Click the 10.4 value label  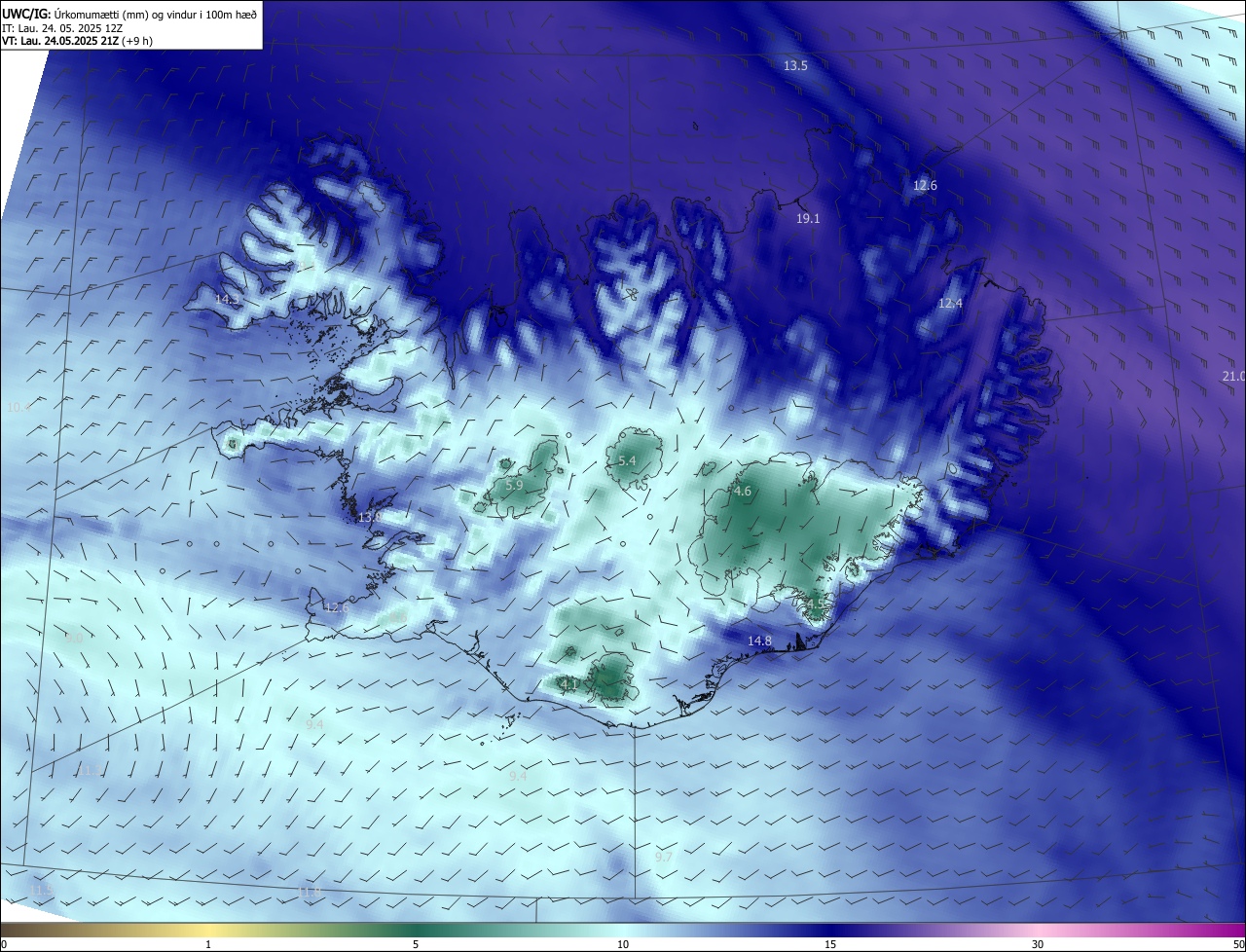point(18,407)
